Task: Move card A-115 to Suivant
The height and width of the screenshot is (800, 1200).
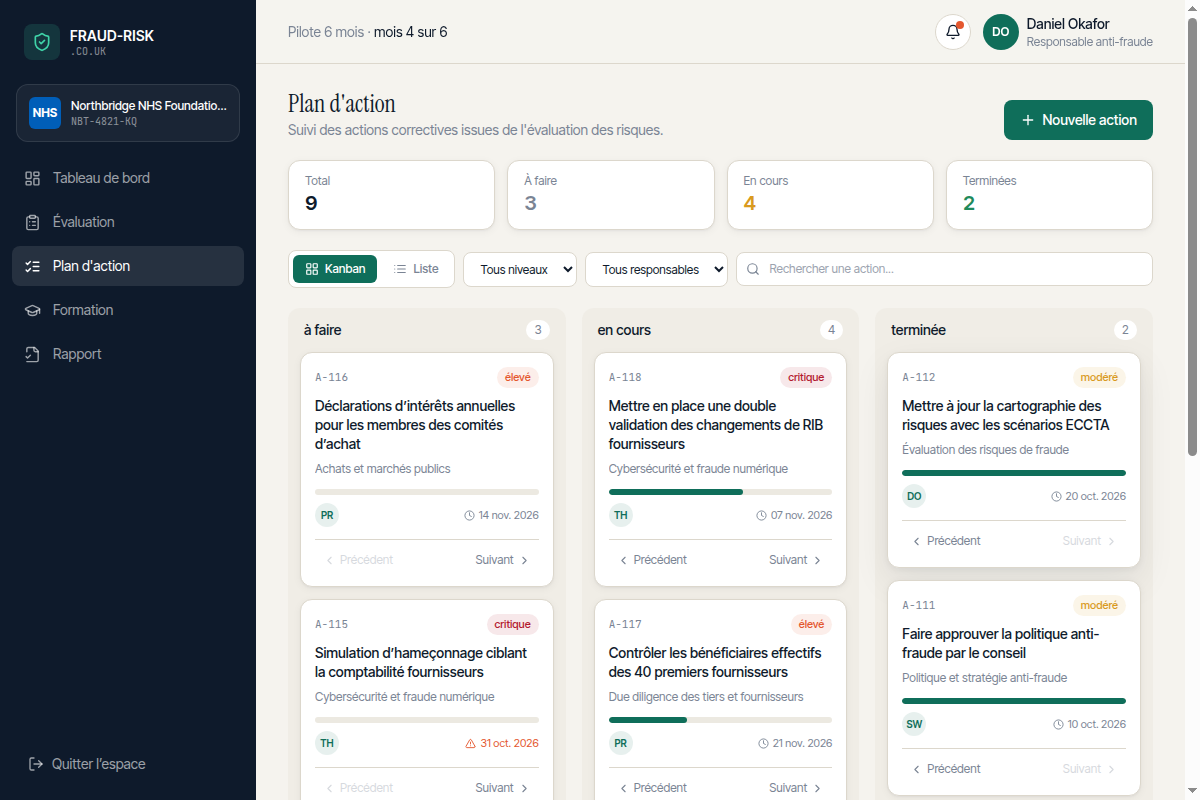Action: [502, 788]
